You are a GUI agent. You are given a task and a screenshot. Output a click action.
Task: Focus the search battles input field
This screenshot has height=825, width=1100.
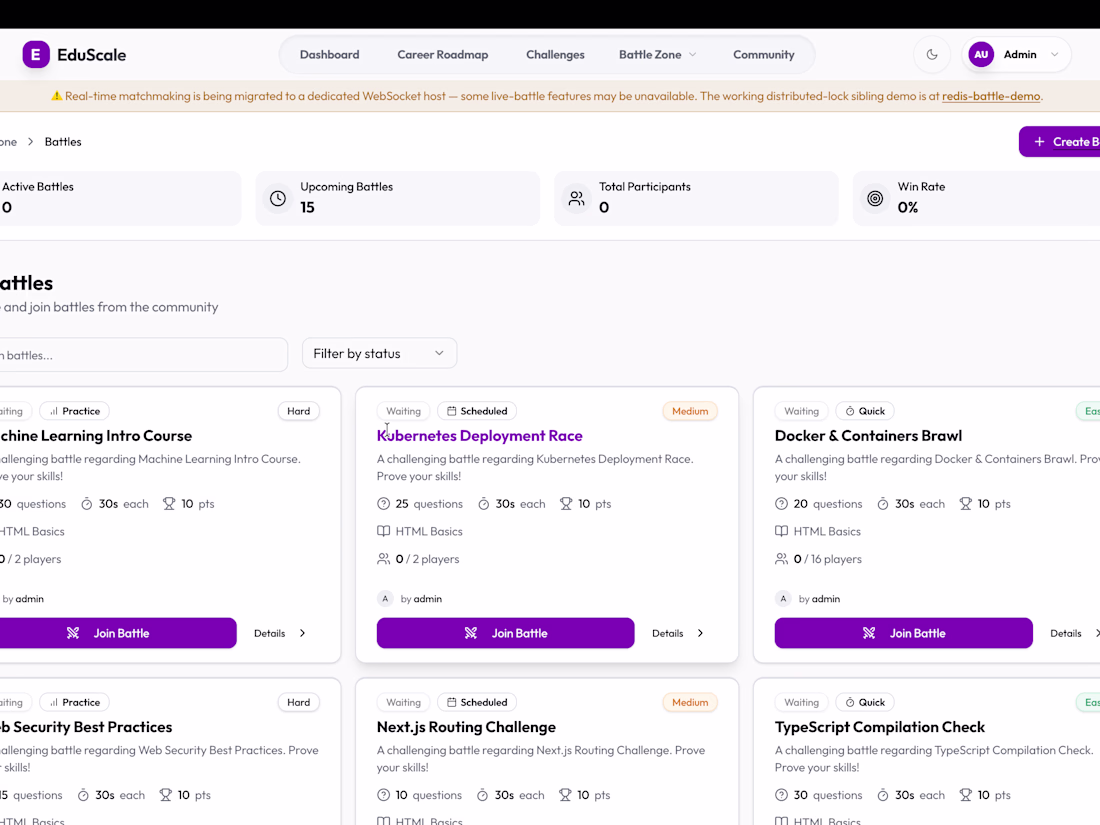tap(142, 355)
